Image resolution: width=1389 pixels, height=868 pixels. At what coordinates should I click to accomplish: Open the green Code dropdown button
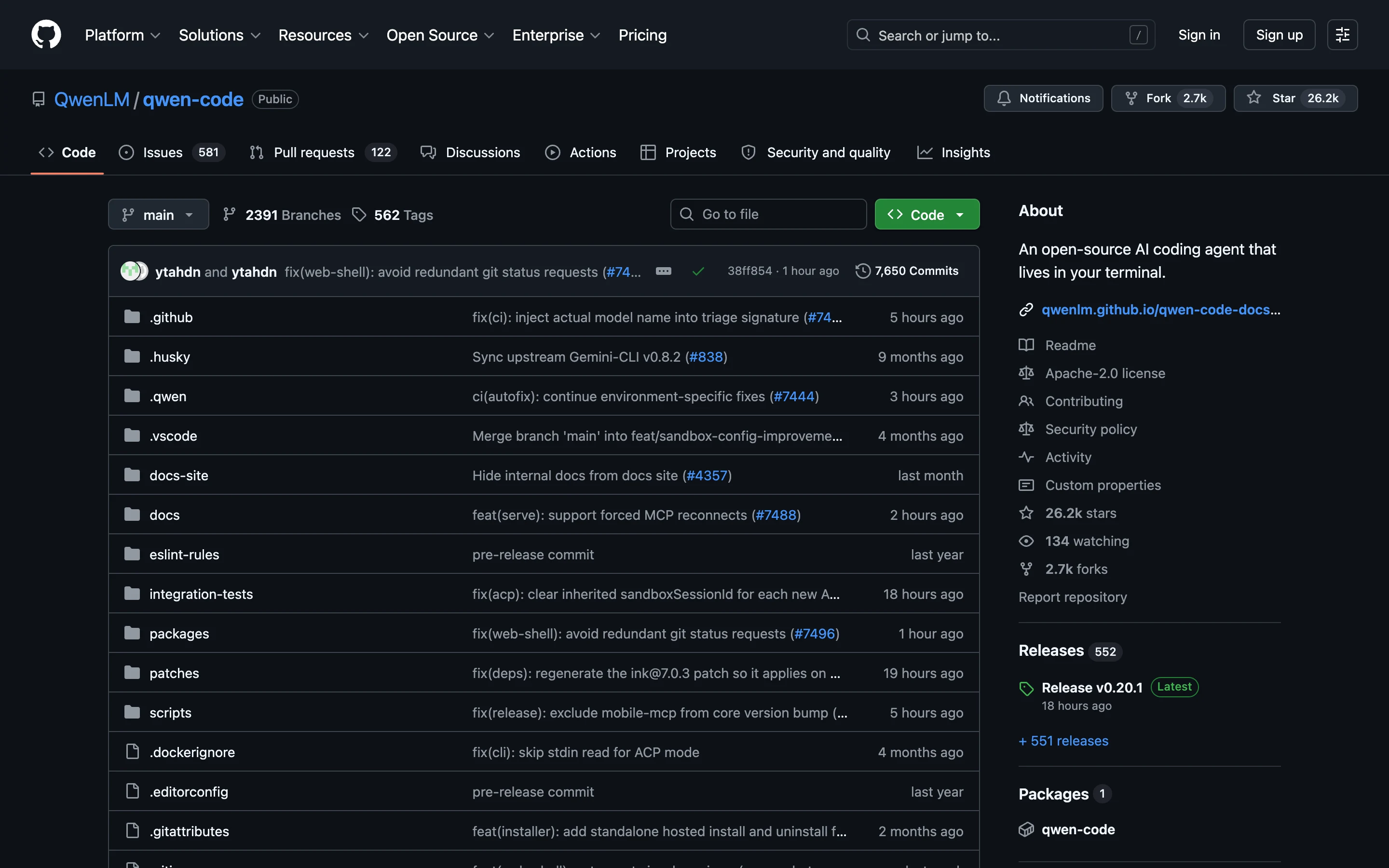click(x=927, y=215)
